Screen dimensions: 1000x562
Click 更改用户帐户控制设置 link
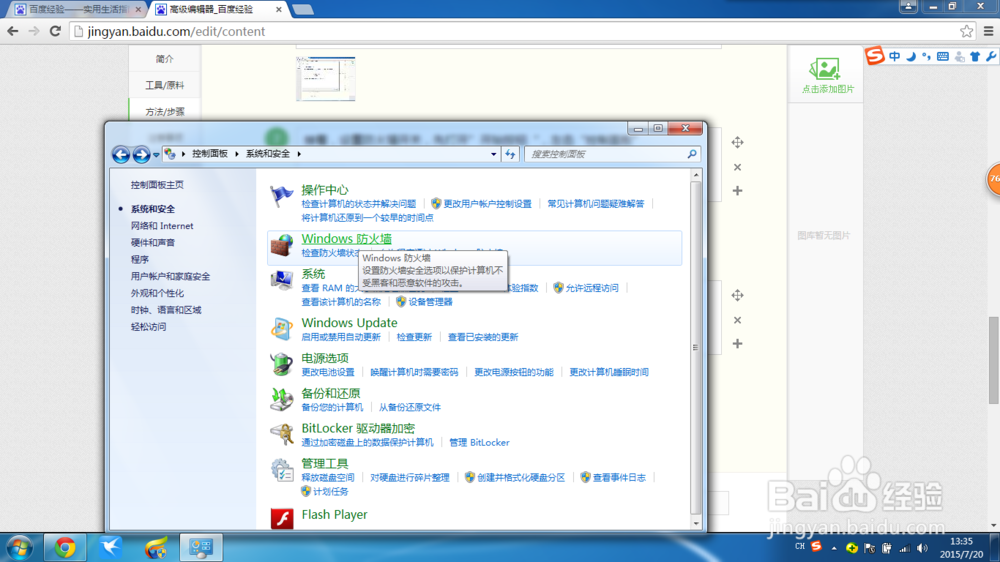(487, 203)
